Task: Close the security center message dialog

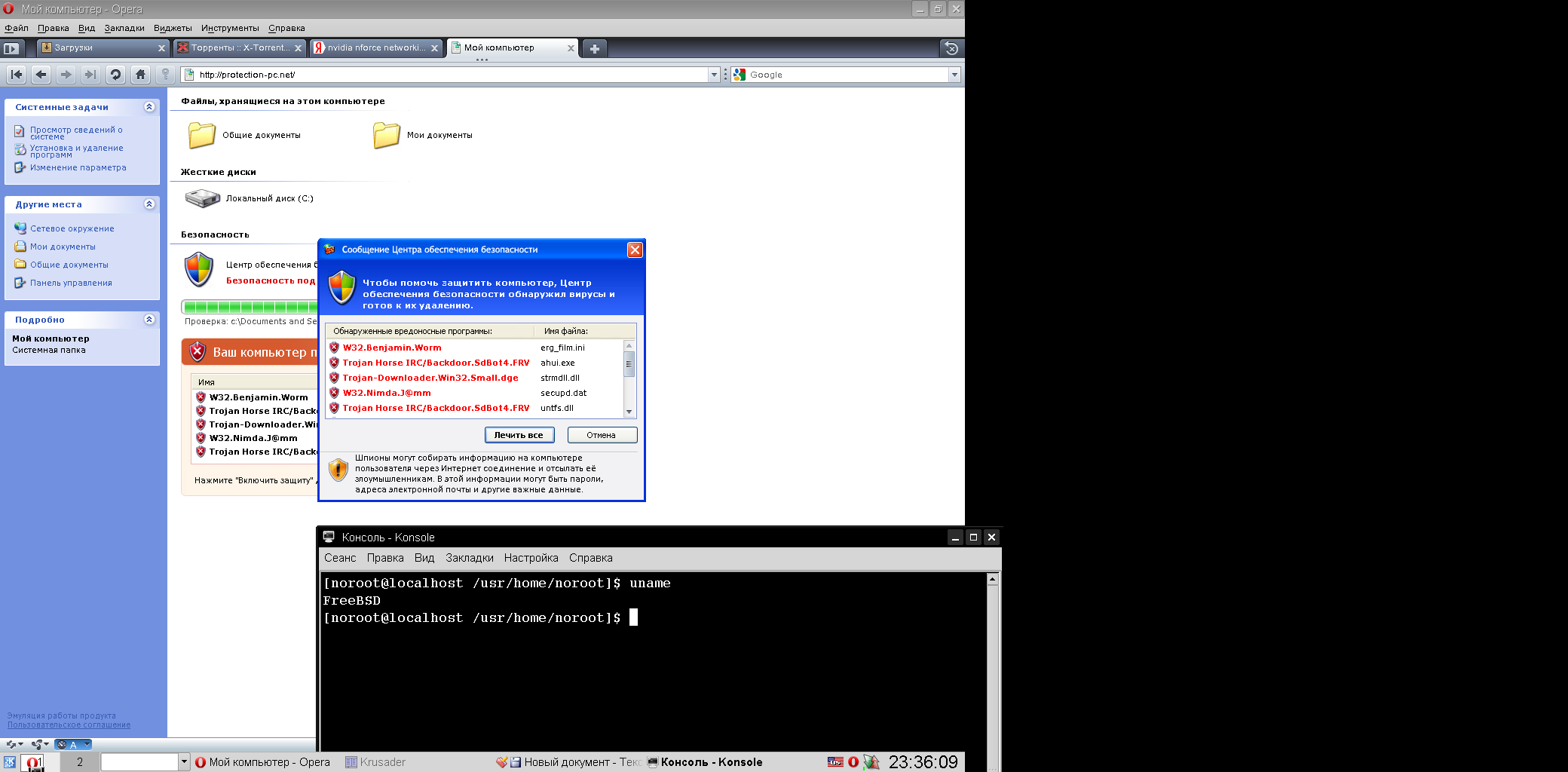Action: pyautogui.click(x=635, y=250)
